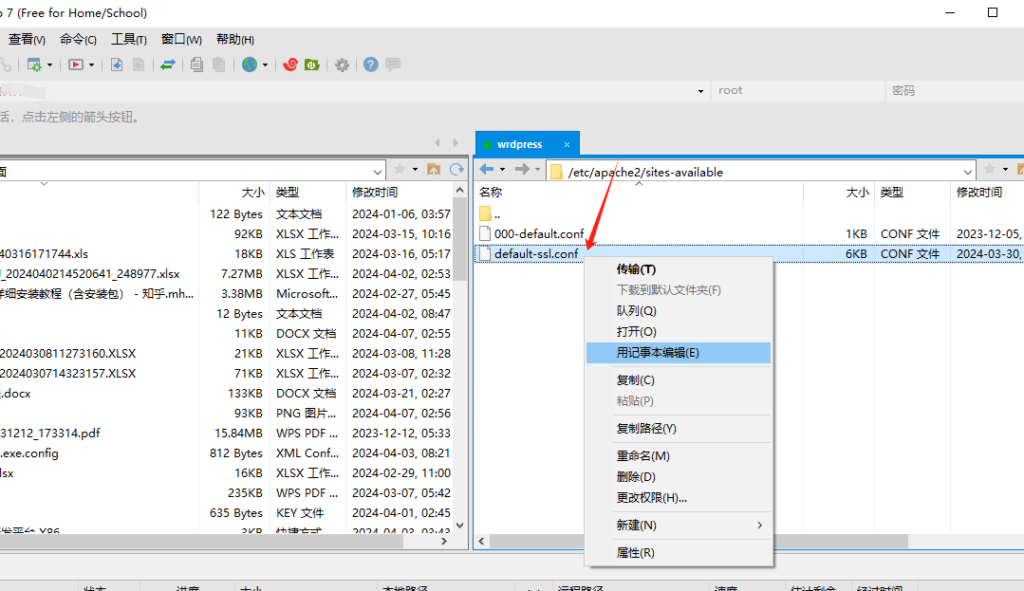The width and height of the screenshot is (1024, 591).
Task: Click the grayed paste toolbar icon
Action: coord(219,65)
